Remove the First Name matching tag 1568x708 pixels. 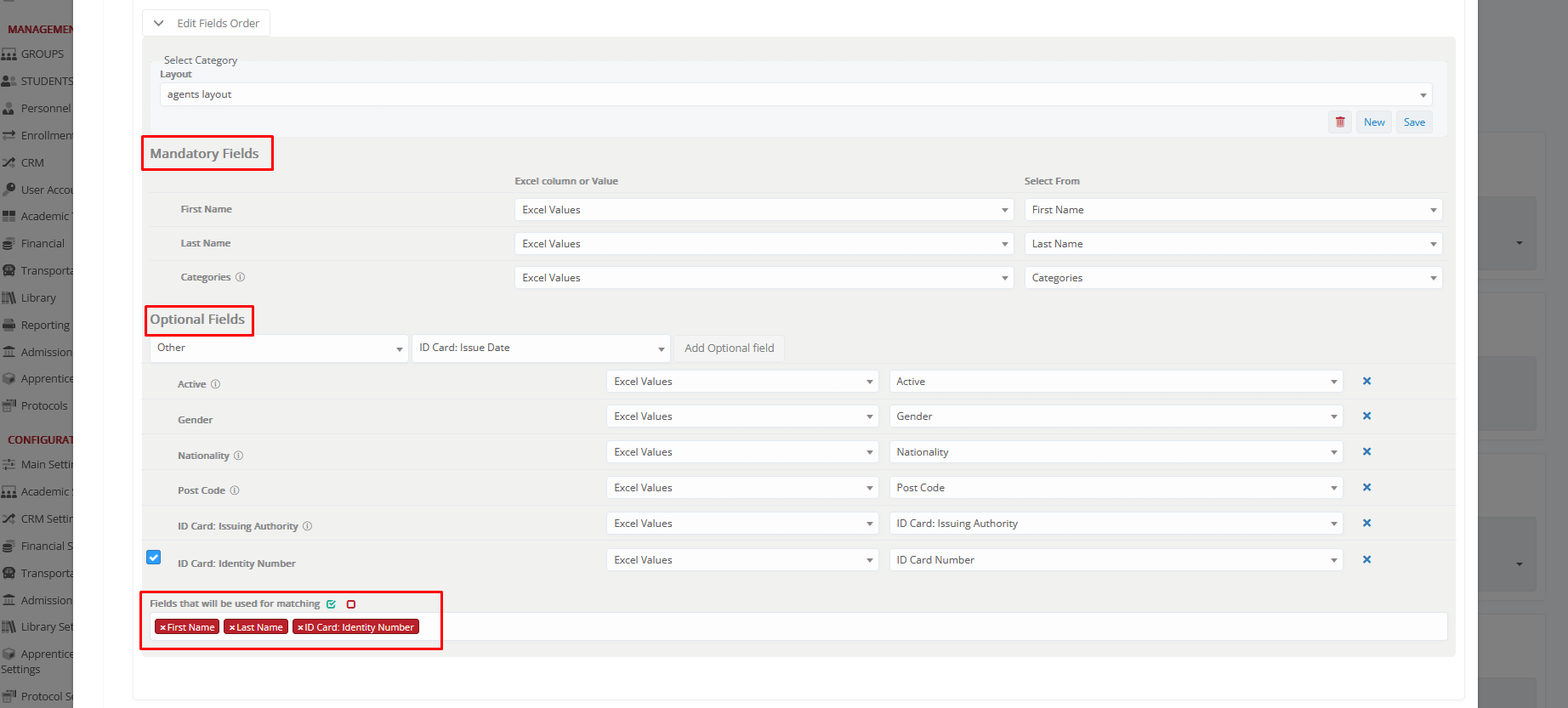point(162,628)
